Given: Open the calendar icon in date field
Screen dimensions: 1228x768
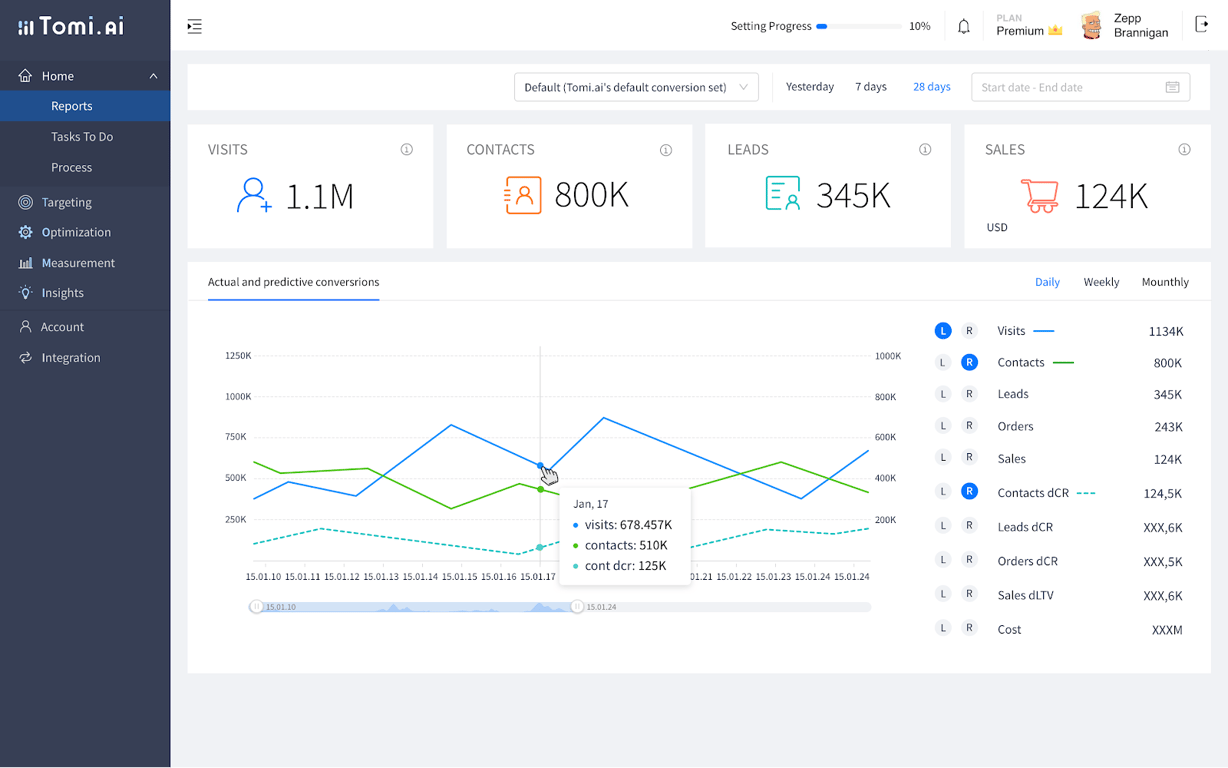Looking at the screenshot, I should [1173, 87].
